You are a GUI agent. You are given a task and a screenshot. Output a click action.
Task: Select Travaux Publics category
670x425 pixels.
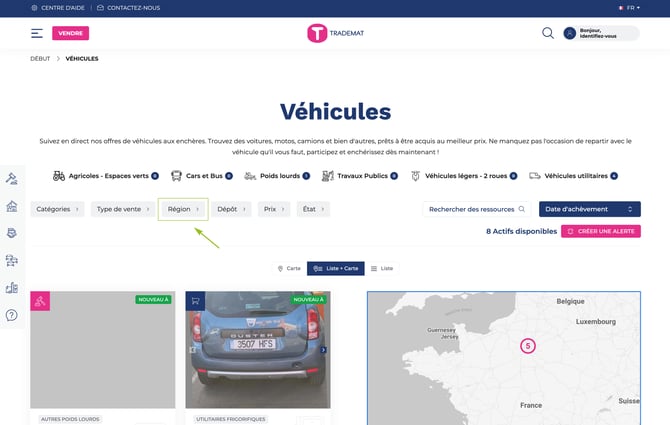(360, 176)
